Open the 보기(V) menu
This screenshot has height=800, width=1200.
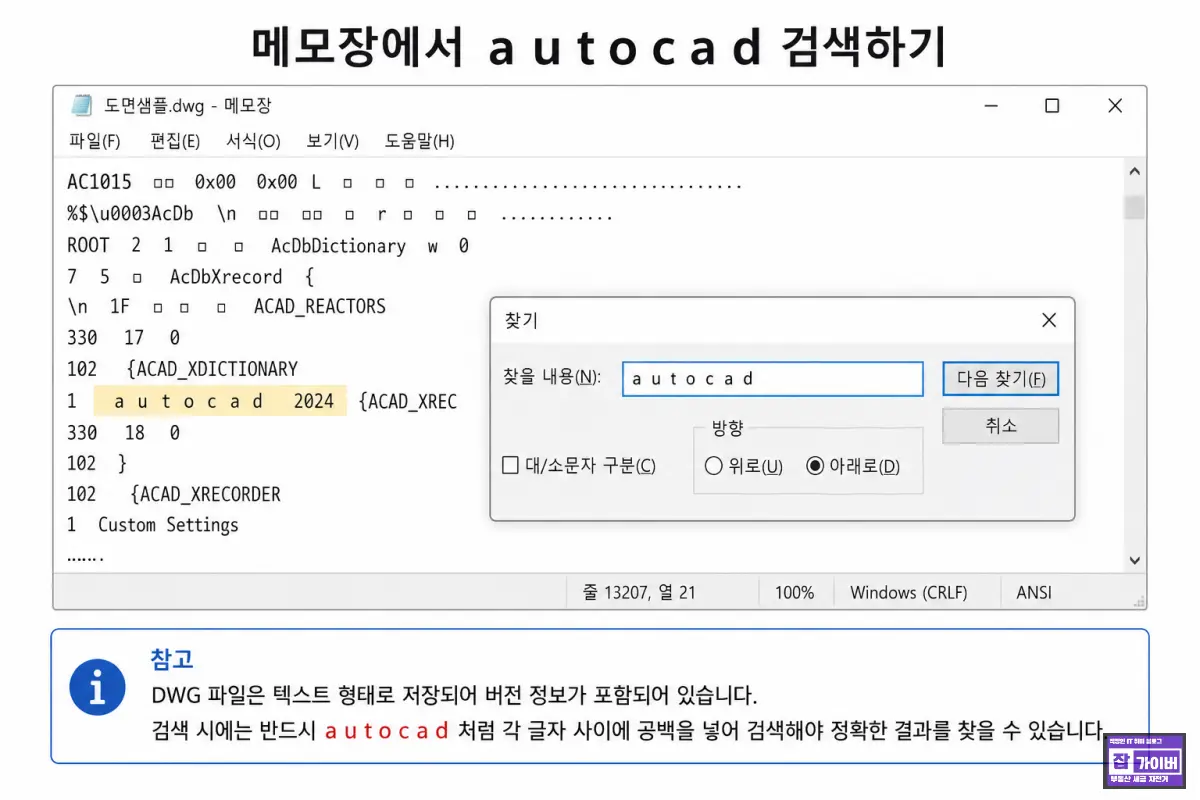click(333, 141)
